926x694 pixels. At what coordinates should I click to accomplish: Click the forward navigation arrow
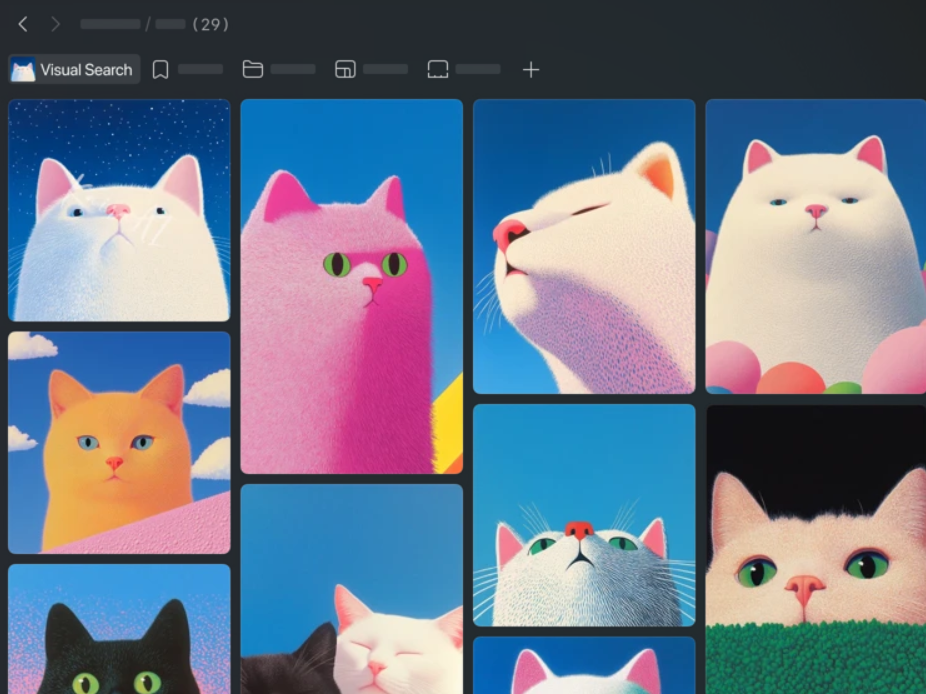(x=56, y=24)
